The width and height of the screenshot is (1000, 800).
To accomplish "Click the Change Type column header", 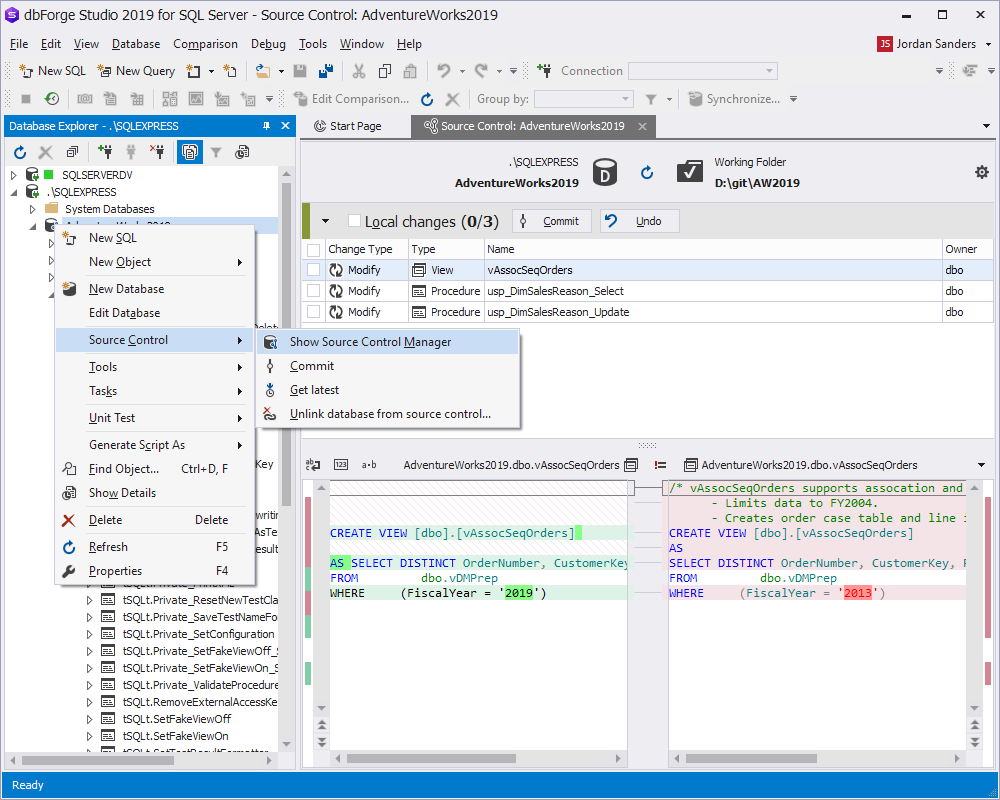I will (366, 249).
